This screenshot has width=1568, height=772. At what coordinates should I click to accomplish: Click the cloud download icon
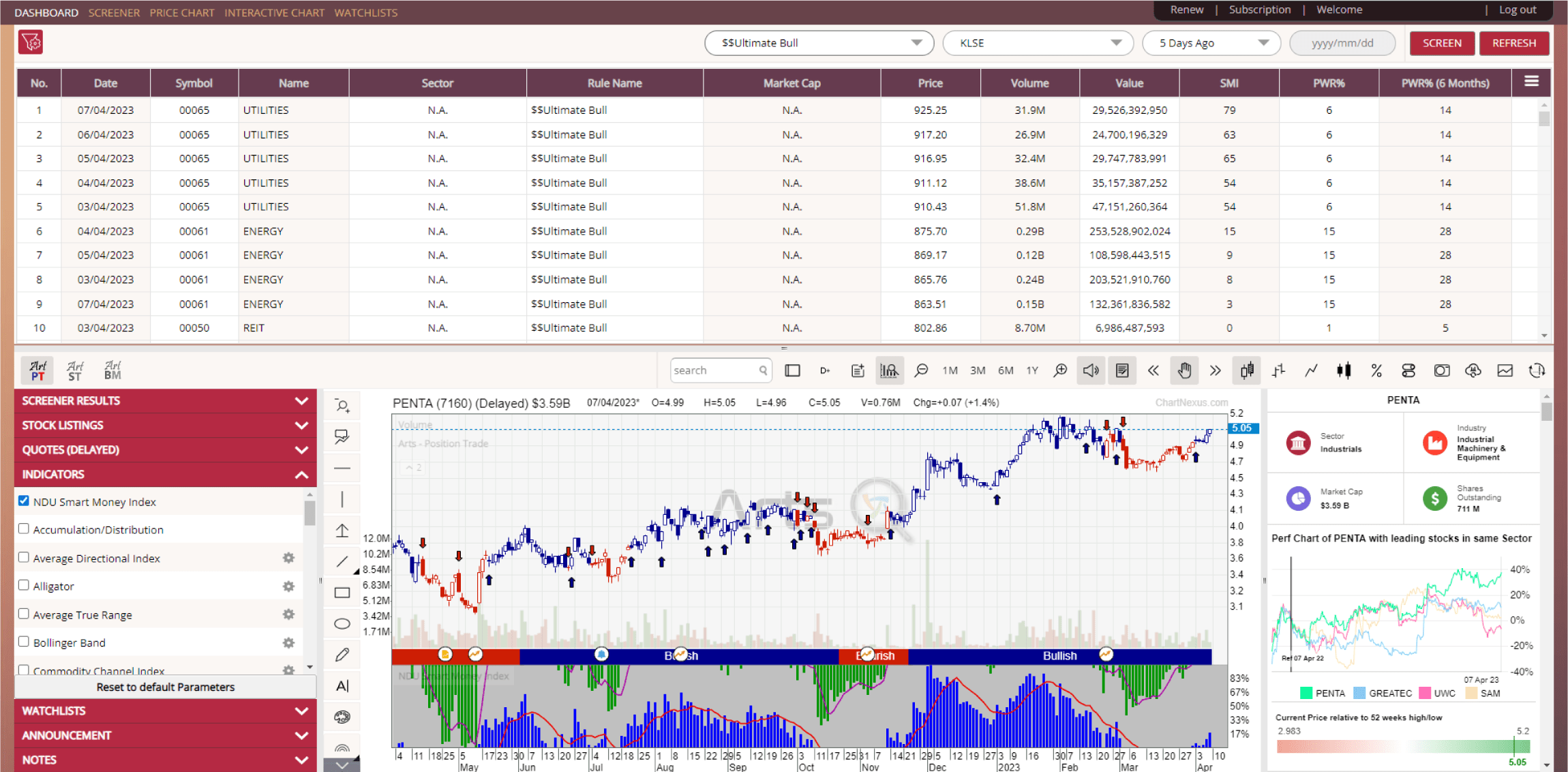click(1473, 370)
